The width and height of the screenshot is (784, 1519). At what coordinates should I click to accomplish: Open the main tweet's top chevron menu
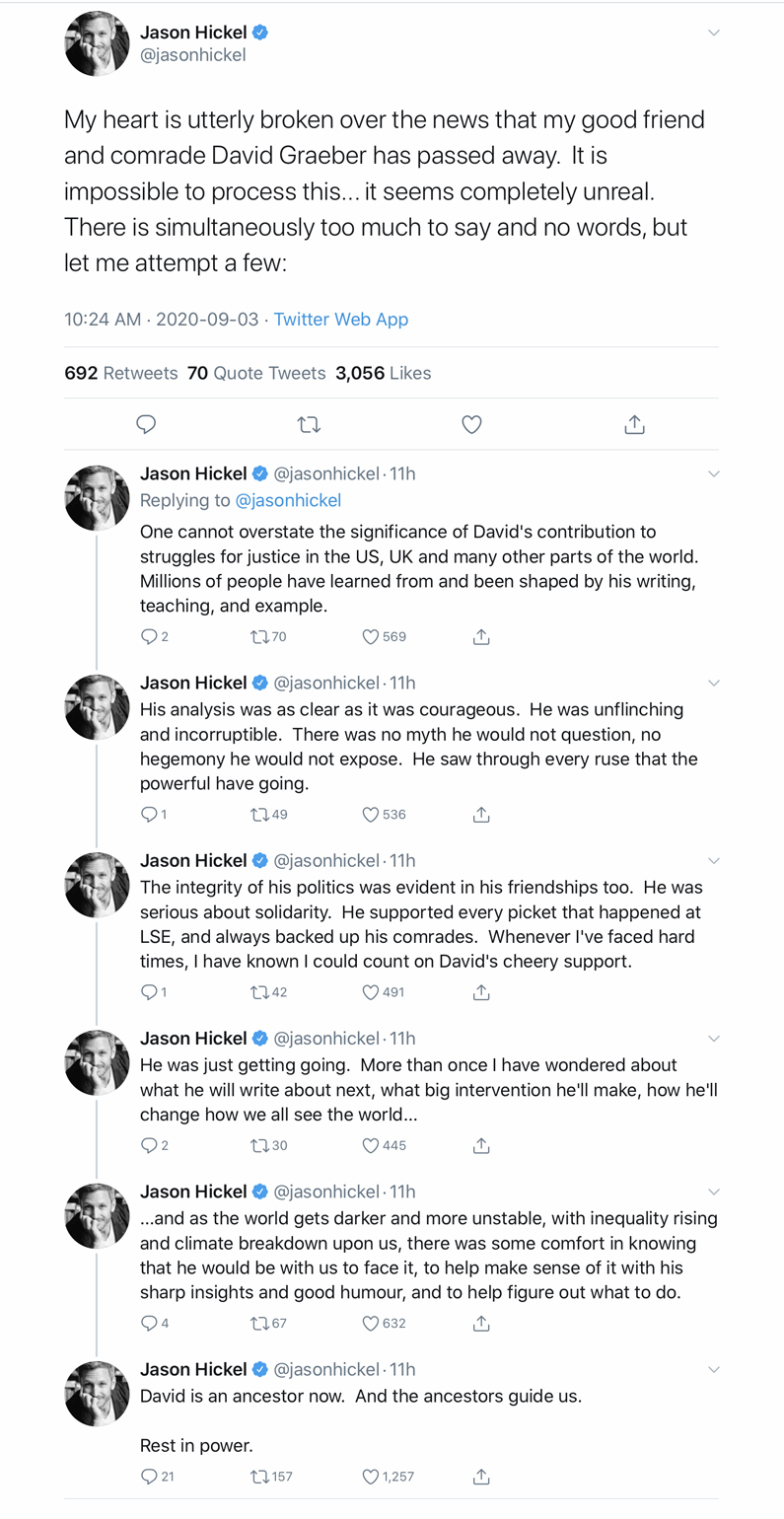[x=714, y=33]
